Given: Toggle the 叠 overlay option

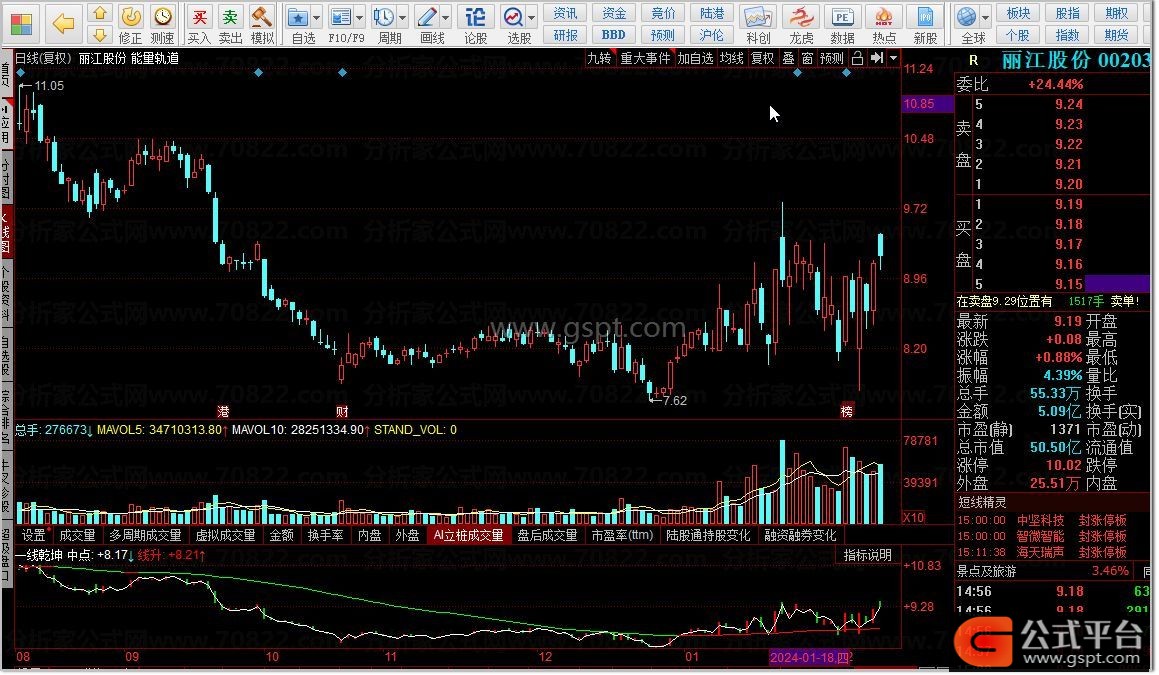Looking at the screenshot, I should coord(788,58).
